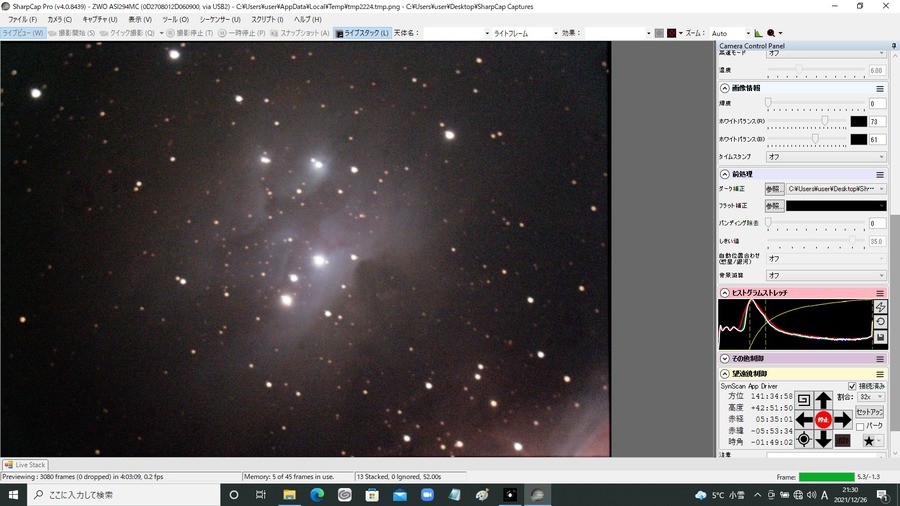
Task: Collapse the ヒストグラムストレッチ section
Action: point(724,293)
